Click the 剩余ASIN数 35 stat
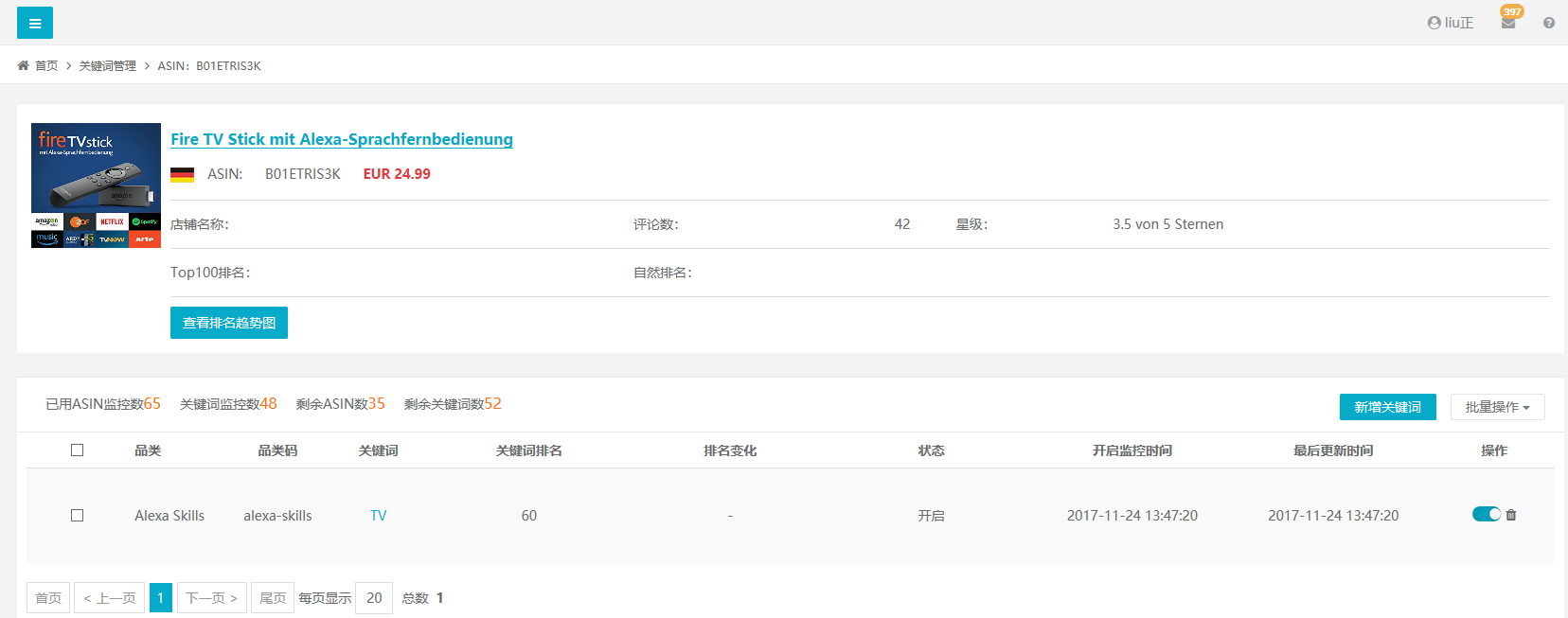 pos(341,404)
